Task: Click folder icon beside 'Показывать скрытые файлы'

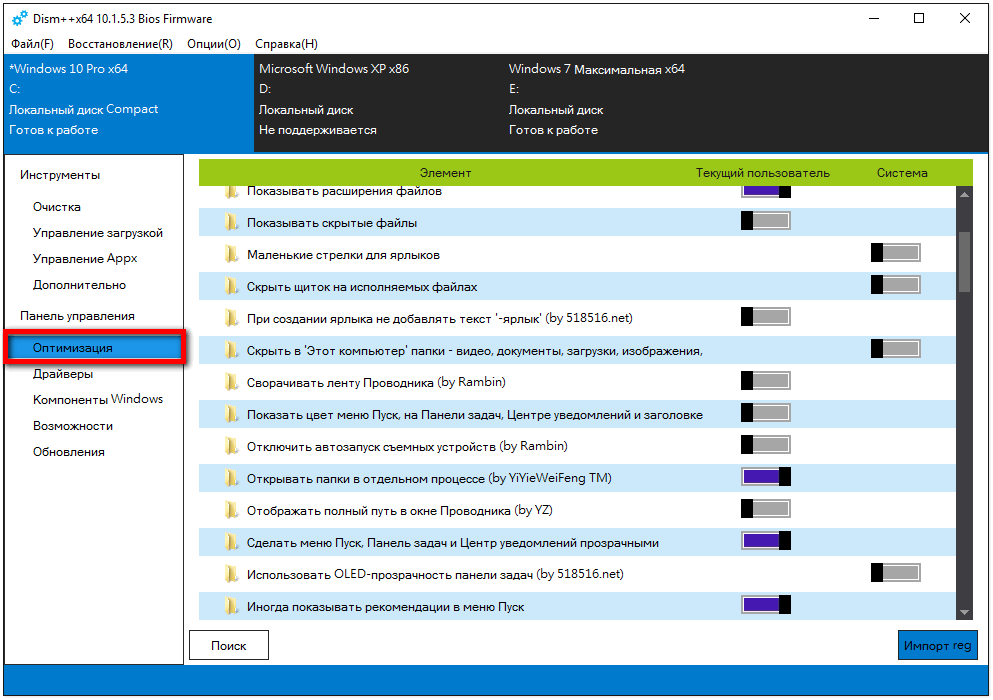Action: tap(232, 223)
